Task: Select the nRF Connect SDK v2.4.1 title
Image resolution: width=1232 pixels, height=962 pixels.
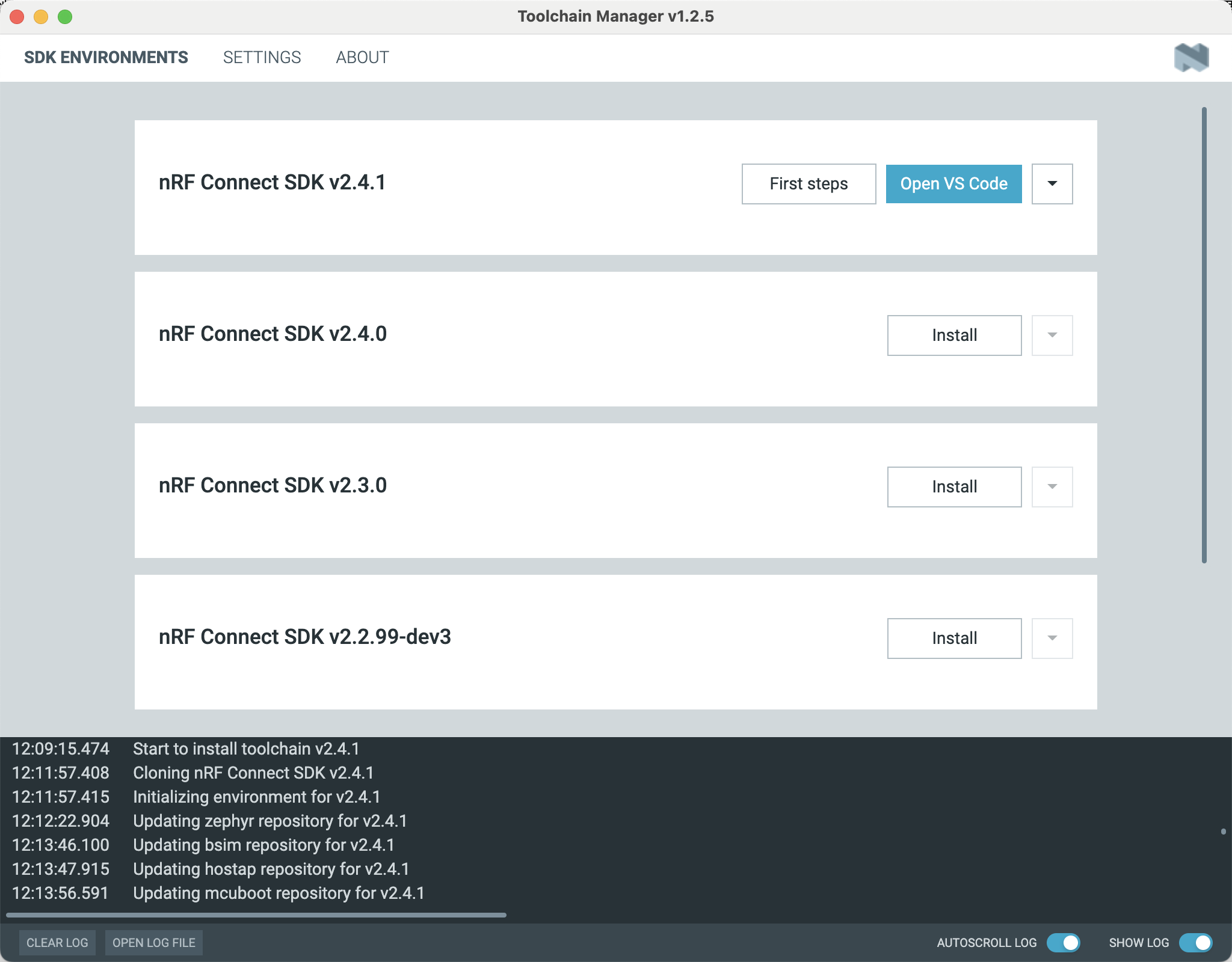Action: click(272, 182)
